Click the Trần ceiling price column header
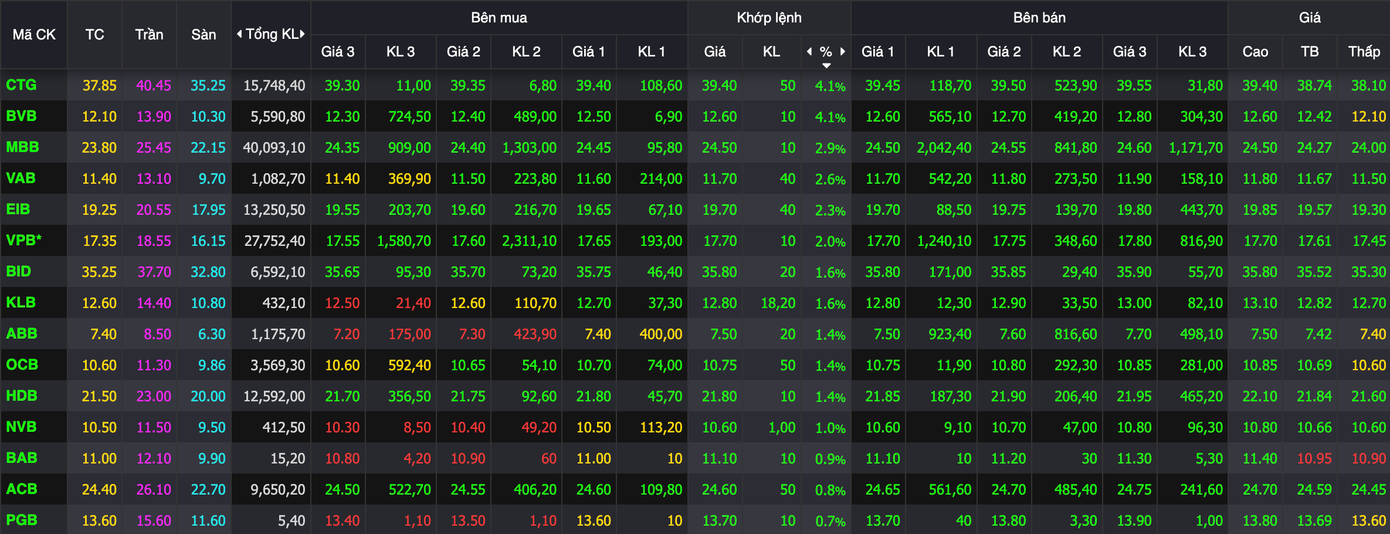 pyautogui.click(x=149, y=34)
